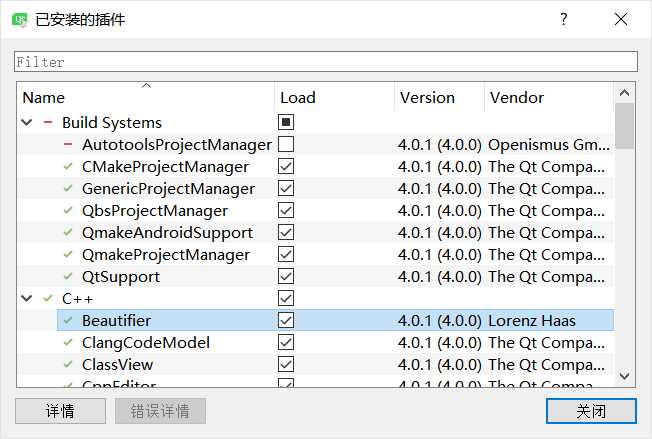
Task: Uncheck the Beautifier load checkbox
Action: pyautogui.click(x=286, y=321)
